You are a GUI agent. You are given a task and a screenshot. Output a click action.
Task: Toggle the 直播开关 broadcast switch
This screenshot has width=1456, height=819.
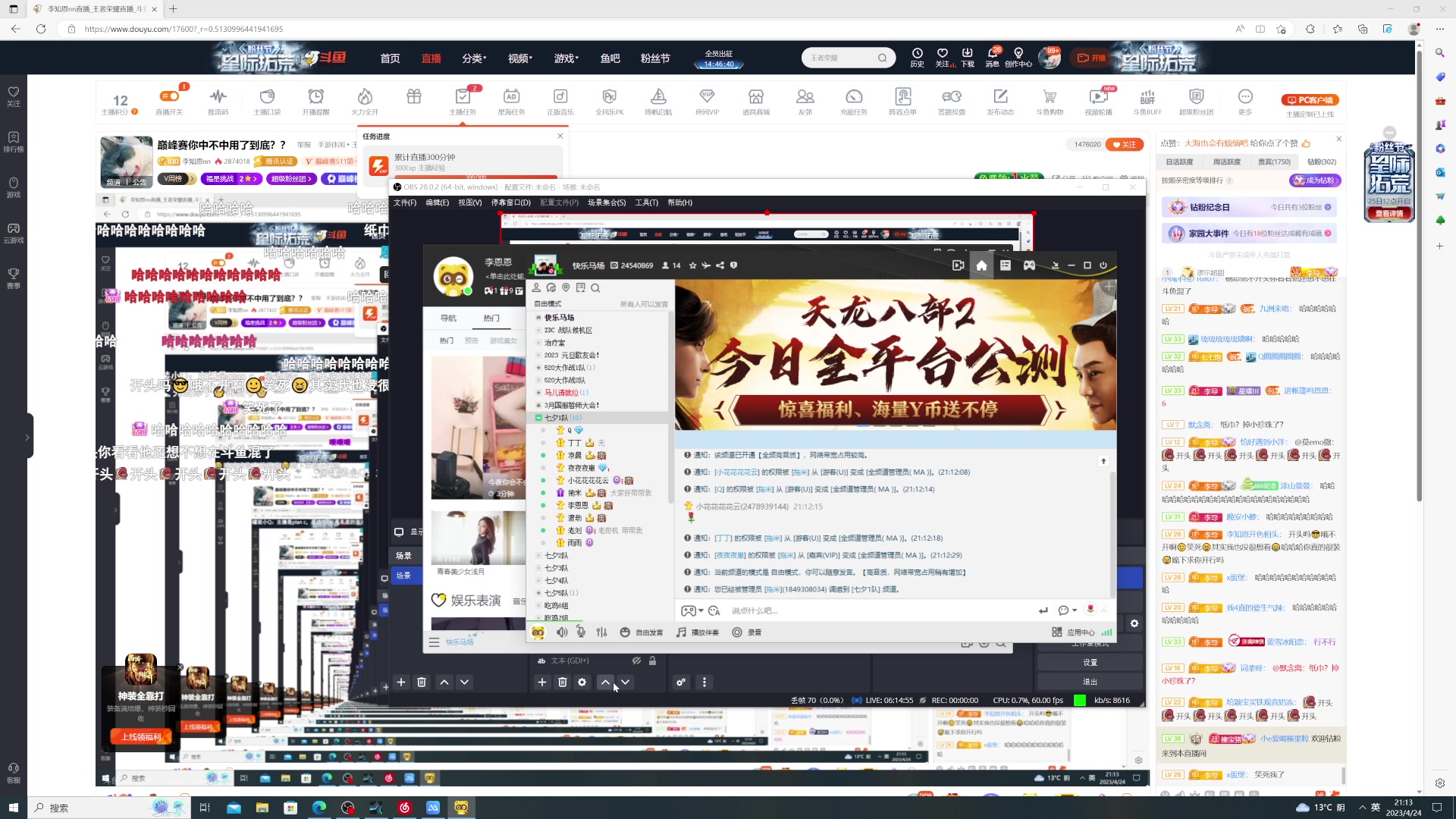[x=169, y=96]
